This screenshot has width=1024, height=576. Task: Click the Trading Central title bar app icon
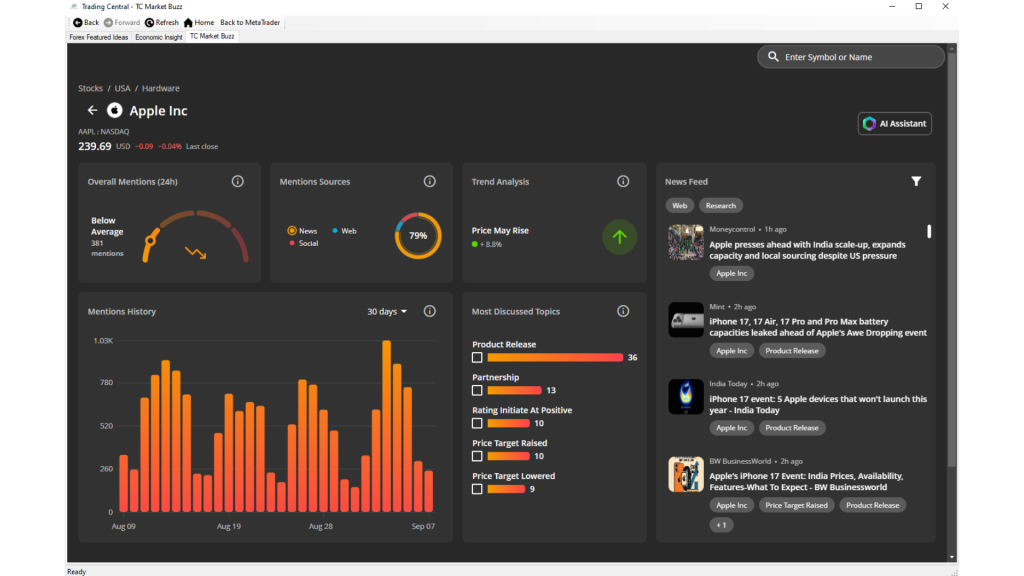(74, 7)
